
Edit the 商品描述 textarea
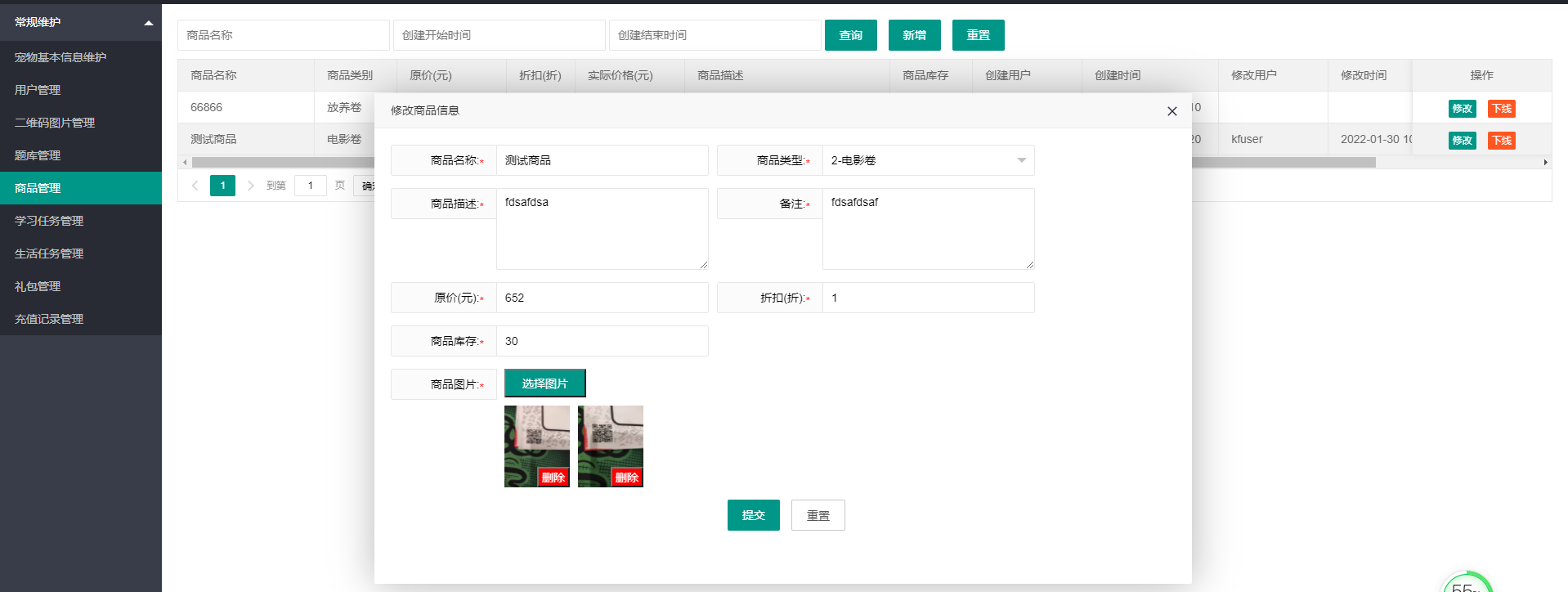[602, 229]
